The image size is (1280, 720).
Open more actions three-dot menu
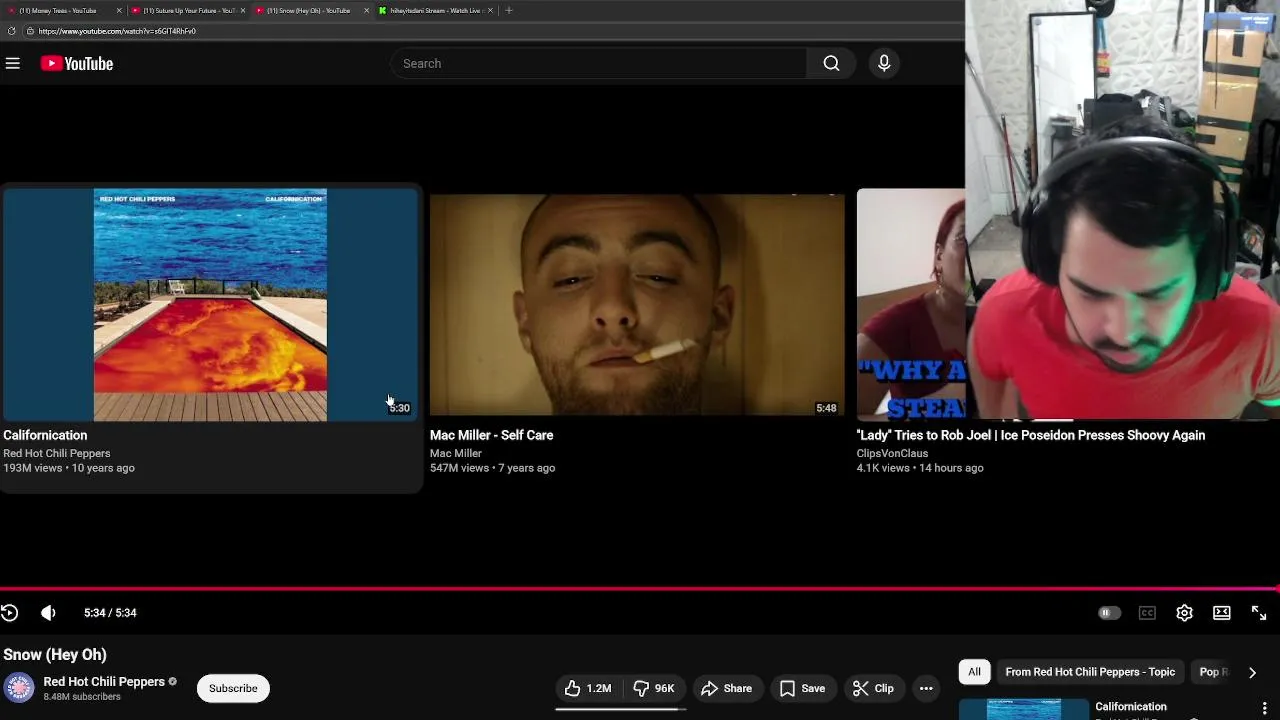tap(926, 688)
